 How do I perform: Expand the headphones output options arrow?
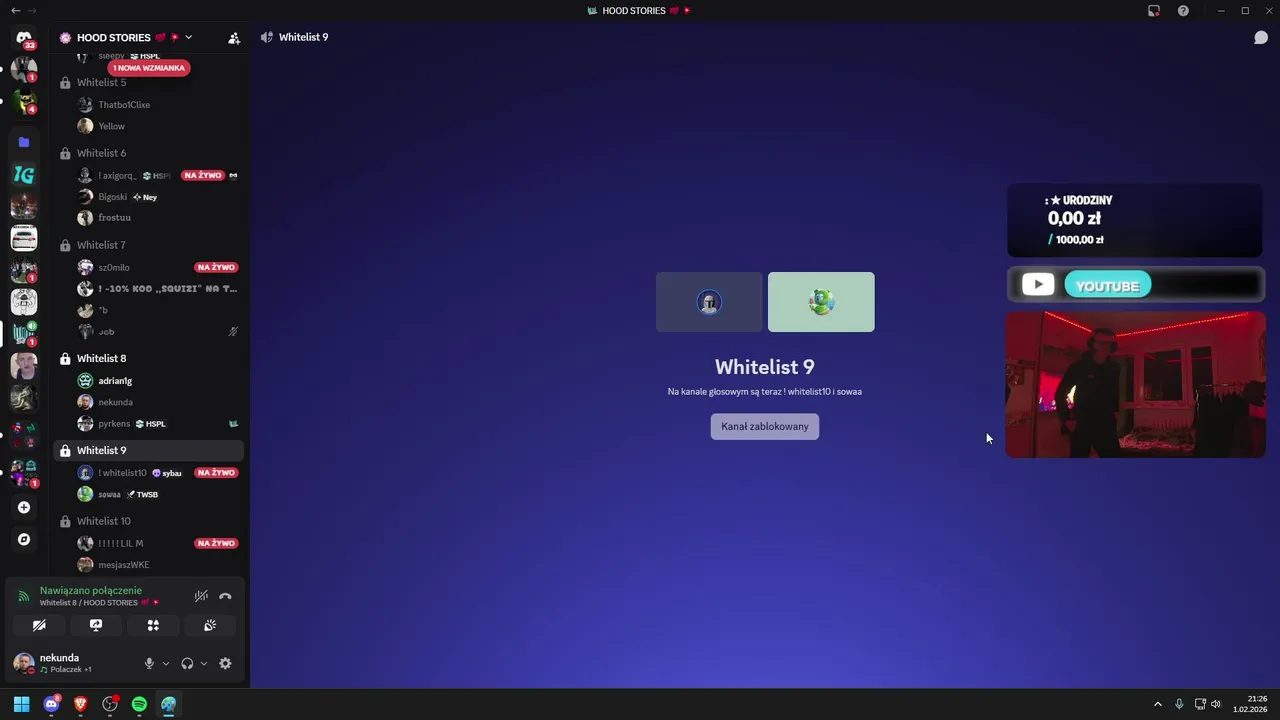pos(204,663)
